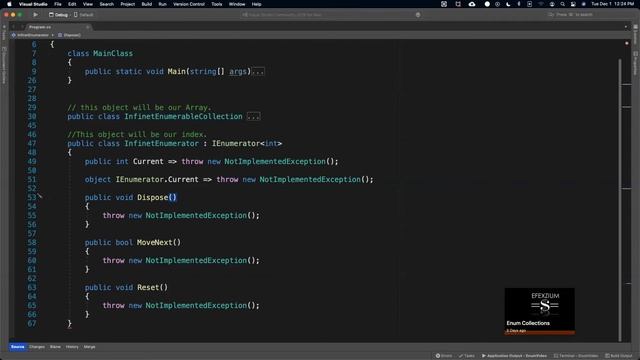Switch to the Merge tab

(x=89, y=347)
